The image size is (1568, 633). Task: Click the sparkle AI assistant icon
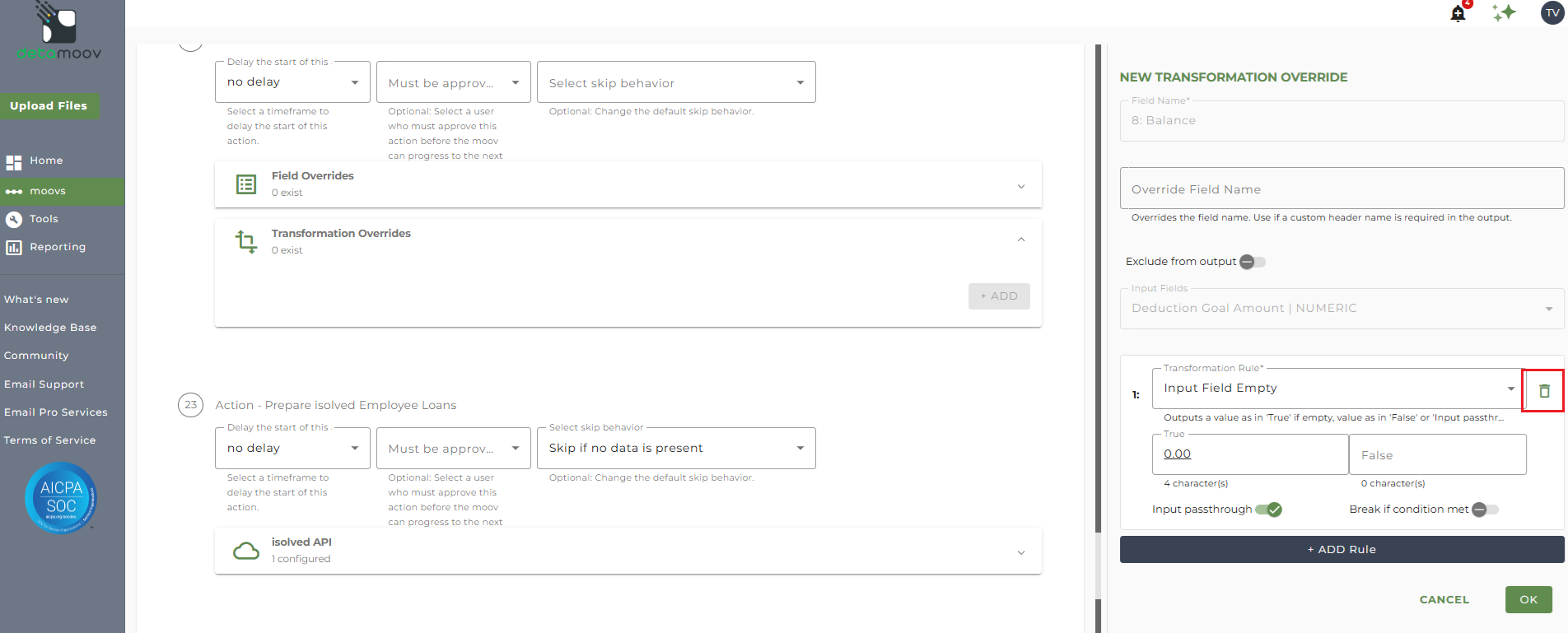[x=1504, y=12]
